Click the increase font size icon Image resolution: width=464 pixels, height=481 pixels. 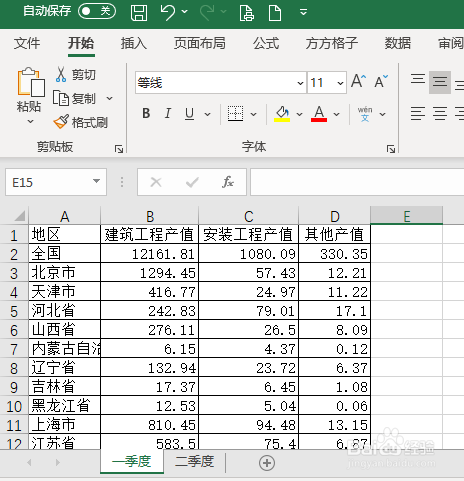[358, 81]
